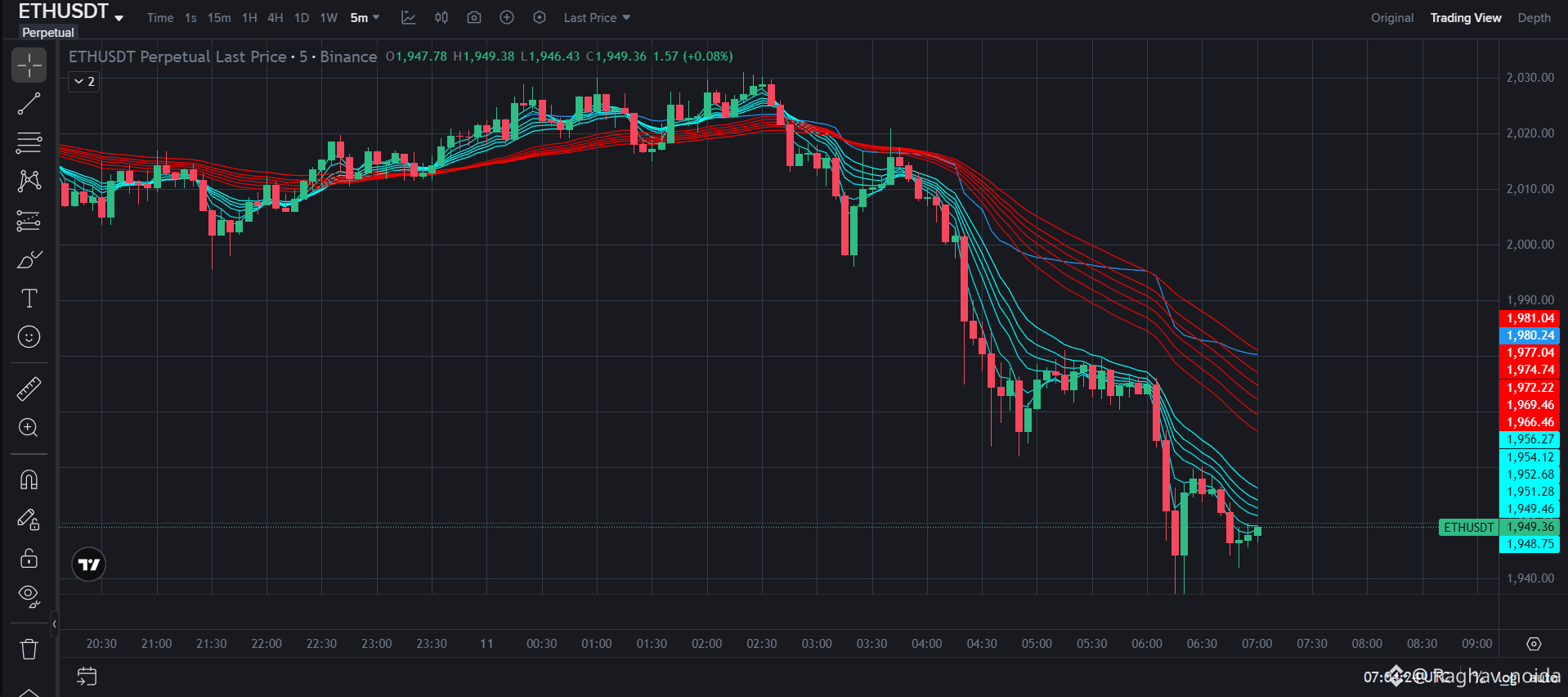Click the blue 1,980.24 price label

click(x=1530, y=335)
